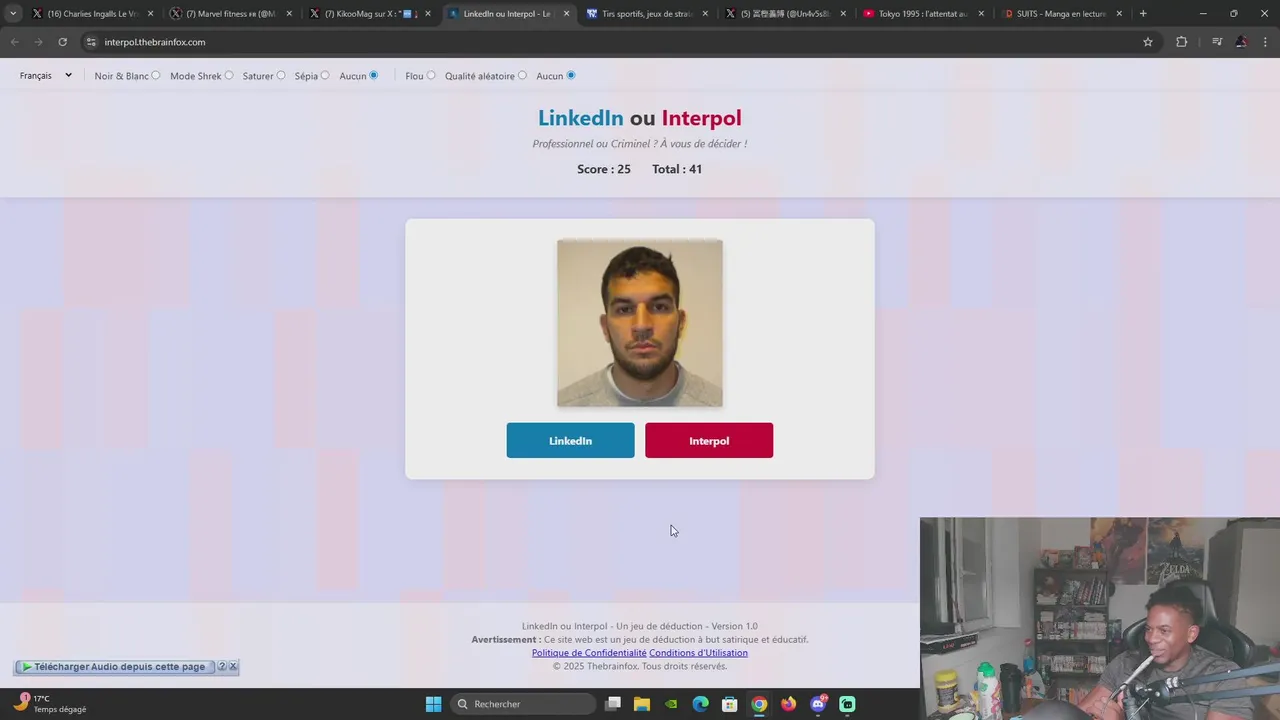Open the Chrome extensions puzzle icon
The height and width of the screenshot is (720, 1280).
coord(1181,42)
